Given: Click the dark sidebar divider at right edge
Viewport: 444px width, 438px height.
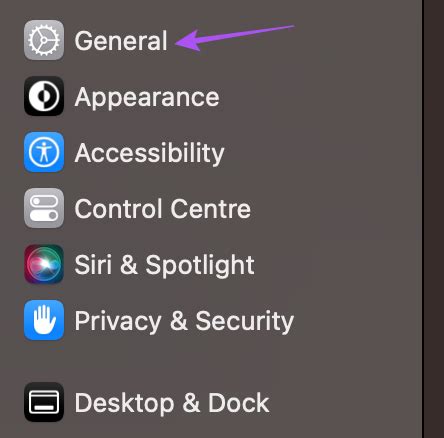Looking at the screenshot, I should click(423, 219).
